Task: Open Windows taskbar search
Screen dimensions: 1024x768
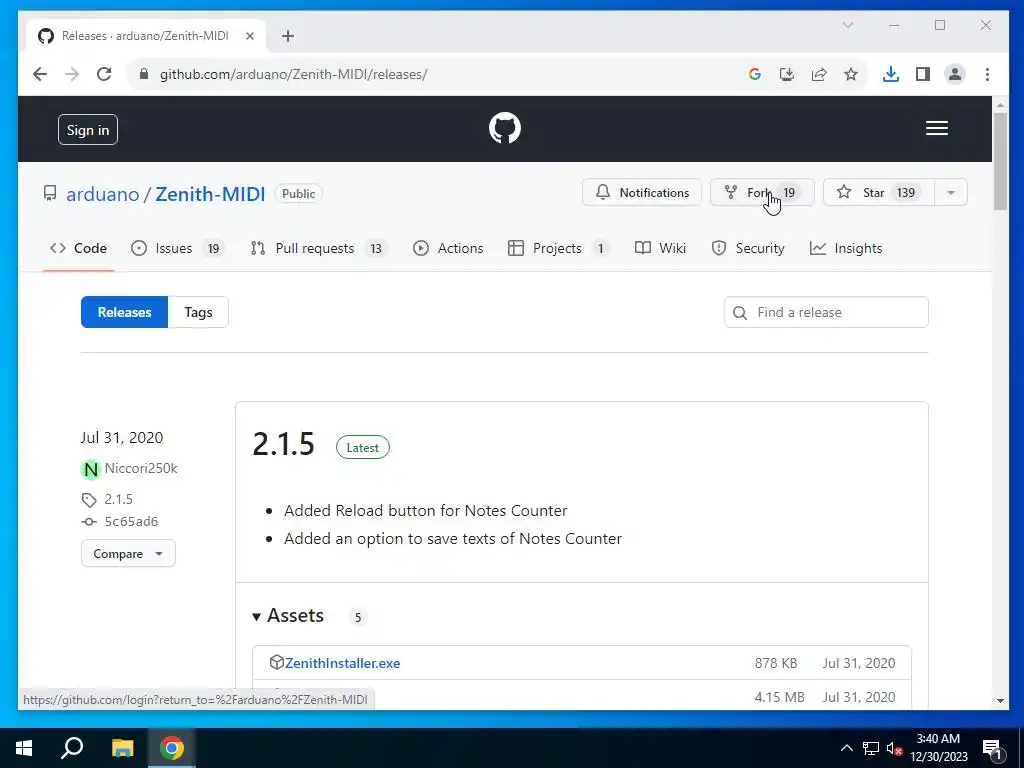Action: click(72, 748)
